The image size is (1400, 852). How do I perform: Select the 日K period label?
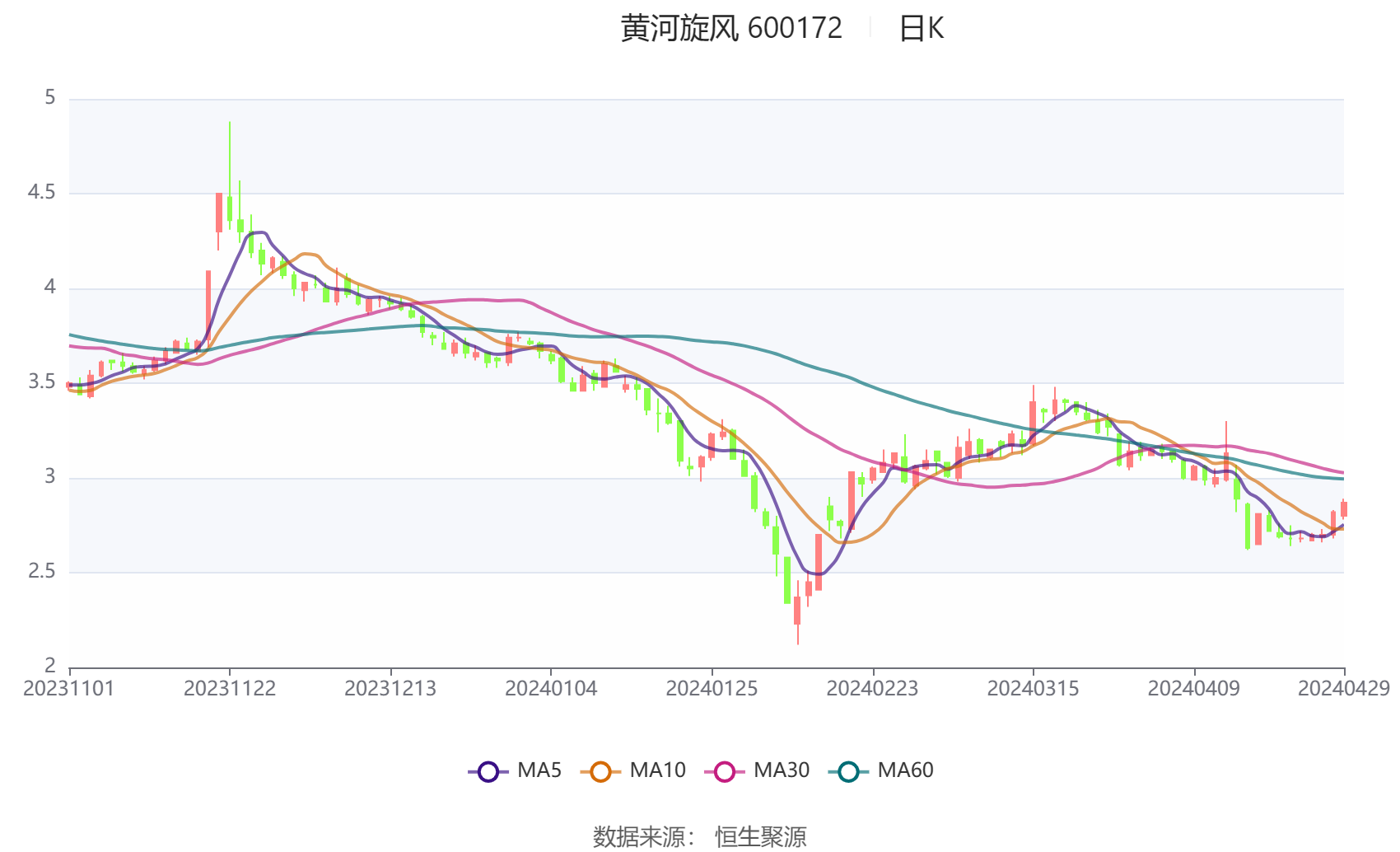pos(921,29)
